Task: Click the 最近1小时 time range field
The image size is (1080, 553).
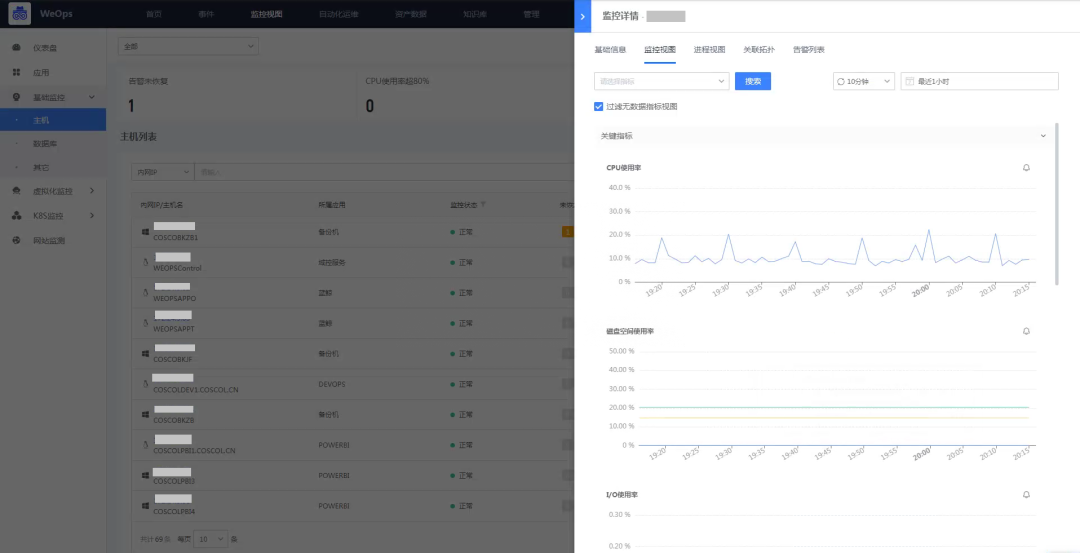Action: pyautogui.click(x=979, y=81)
